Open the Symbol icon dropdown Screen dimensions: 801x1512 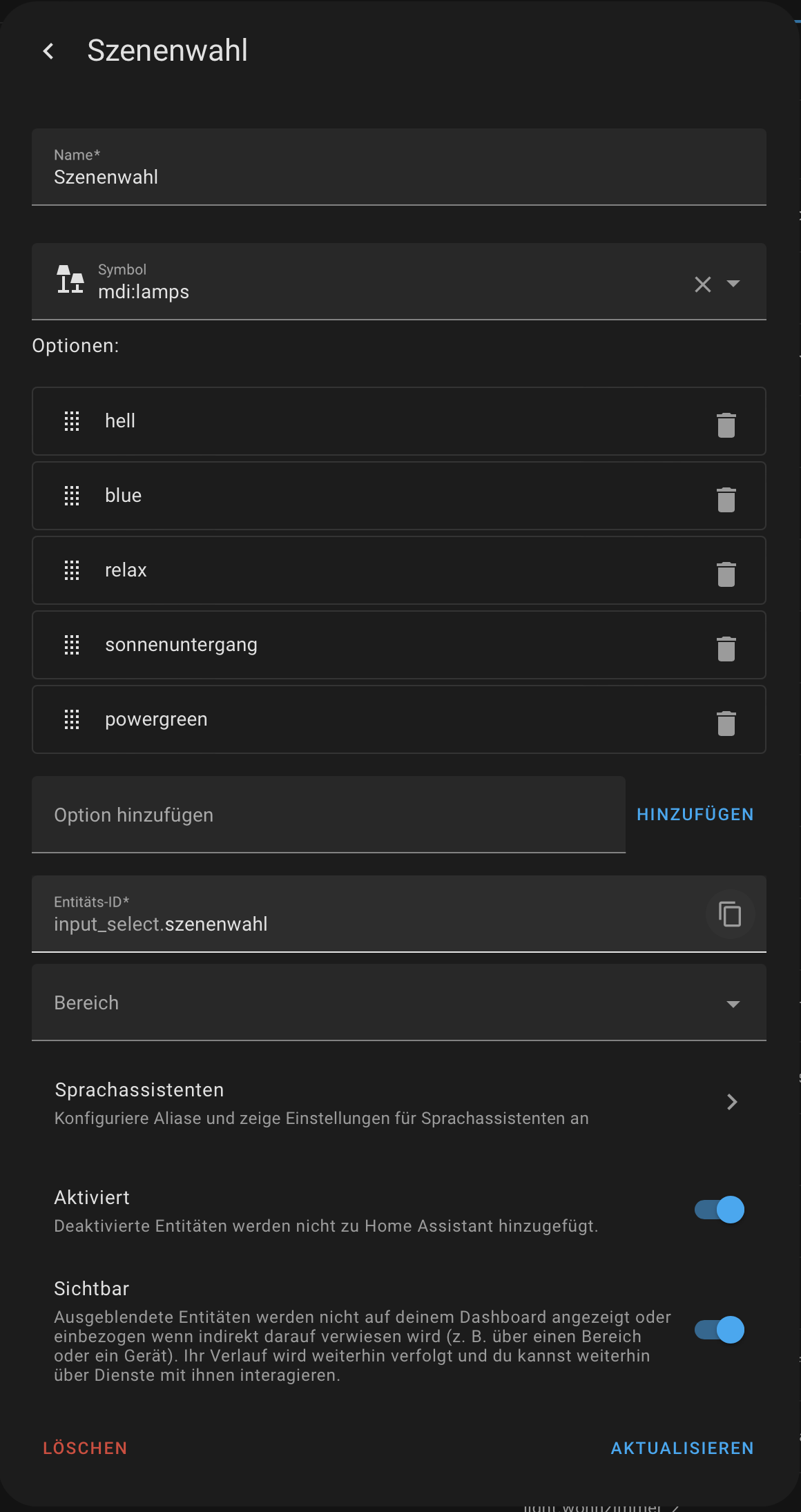[x=733, y=284]
